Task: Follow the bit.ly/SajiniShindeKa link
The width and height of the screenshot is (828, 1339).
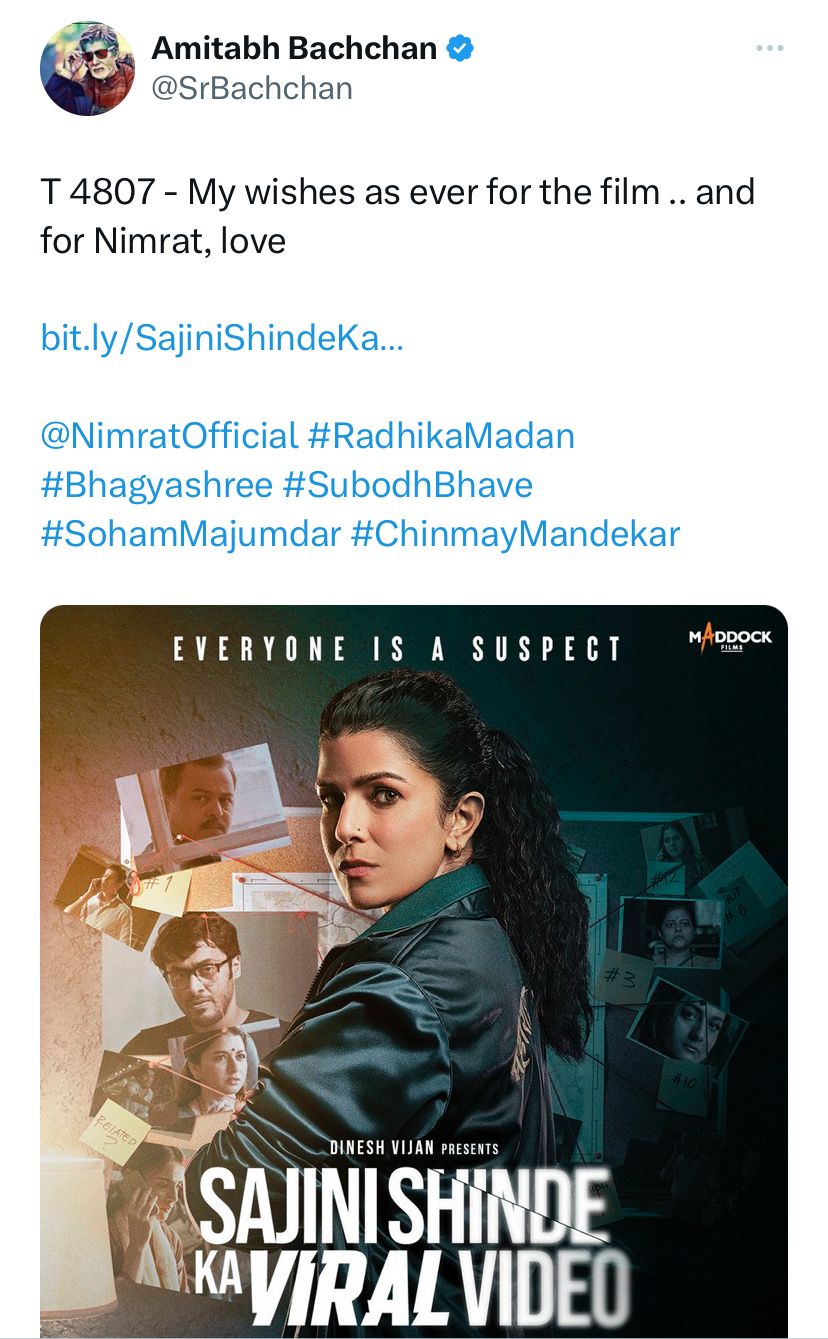Action: point(222,338)
